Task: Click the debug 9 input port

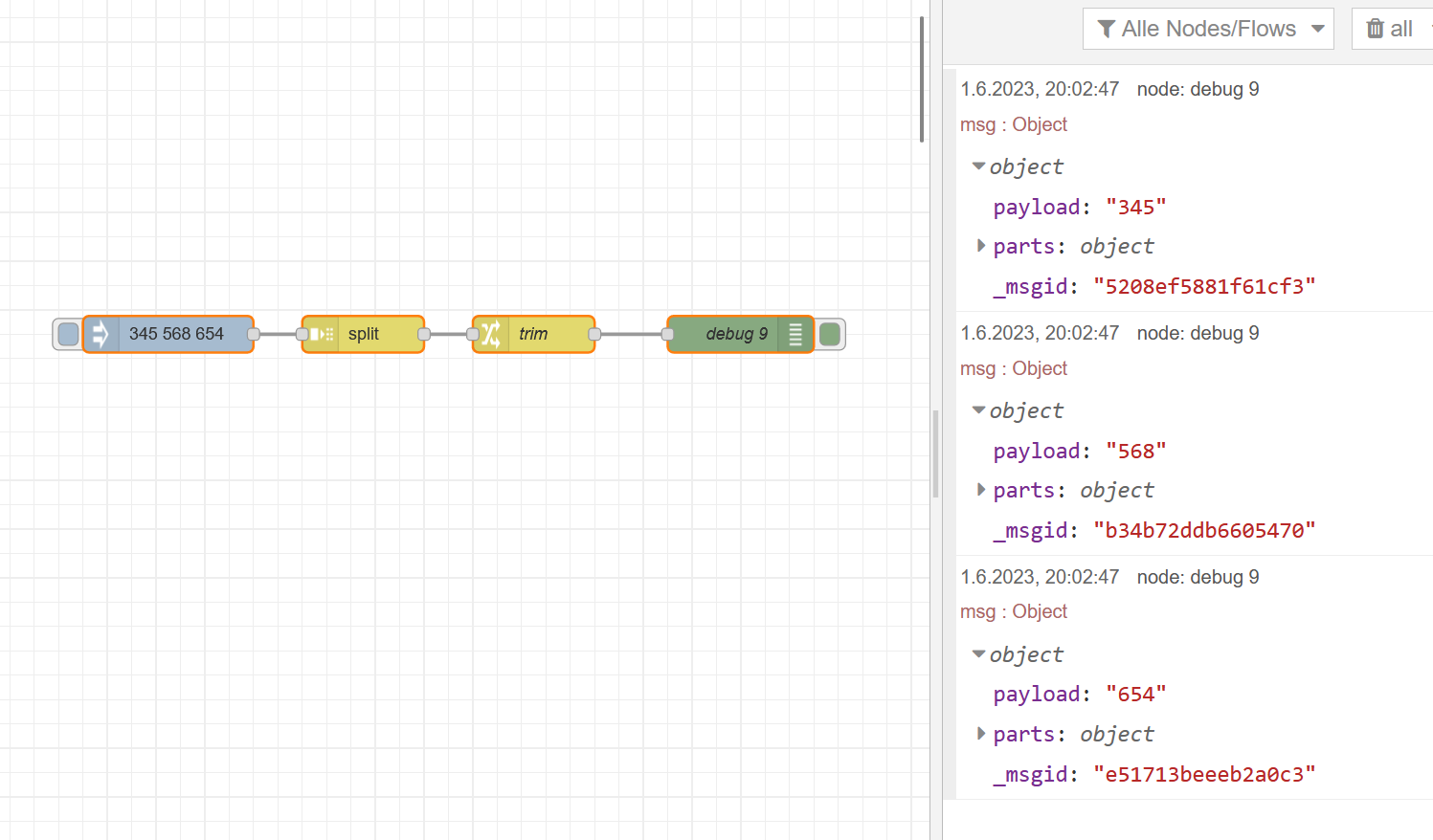Action: [667, 334]
